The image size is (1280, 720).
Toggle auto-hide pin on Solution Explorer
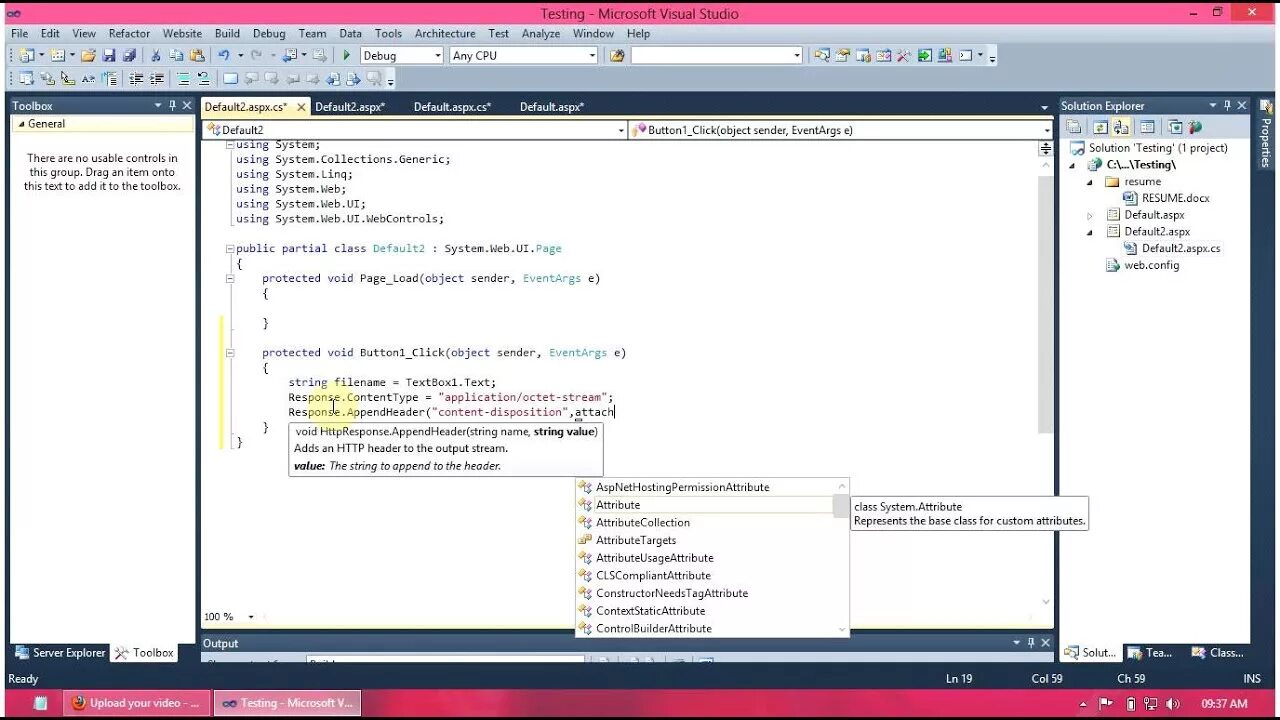pyautogui.click(x=1227, y=105)
